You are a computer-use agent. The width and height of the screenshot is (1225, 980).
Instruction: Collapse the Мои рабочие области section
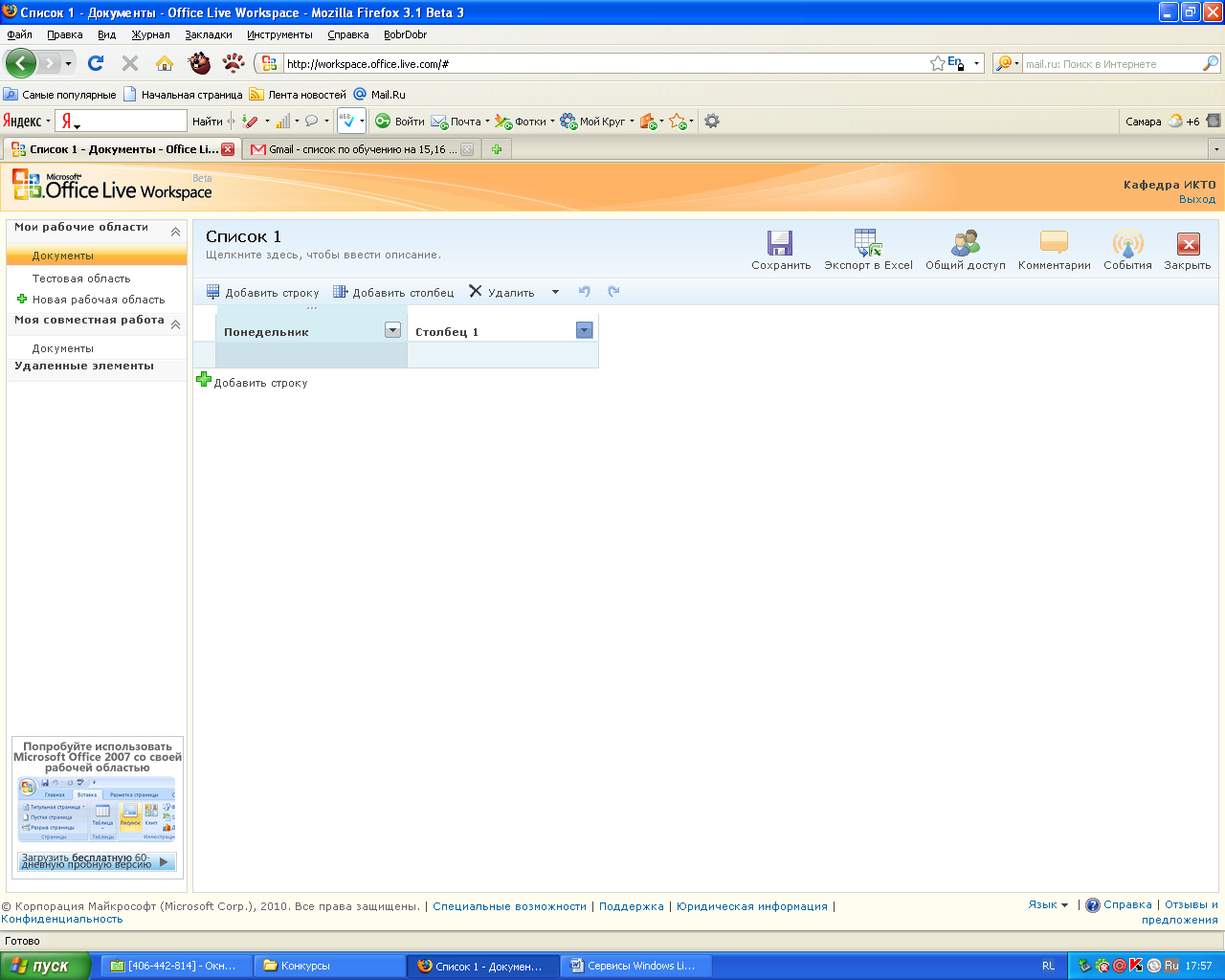(175, 232)
